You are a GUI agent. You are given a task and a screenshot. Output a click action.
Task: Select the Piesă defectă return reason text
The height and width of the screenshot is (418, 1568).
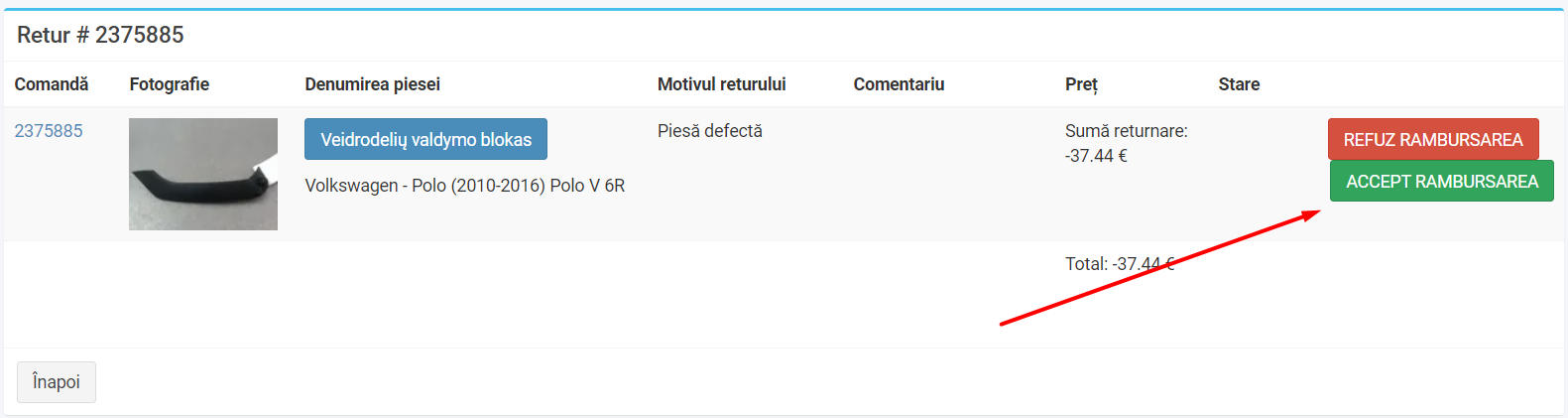tap(710, 131)
